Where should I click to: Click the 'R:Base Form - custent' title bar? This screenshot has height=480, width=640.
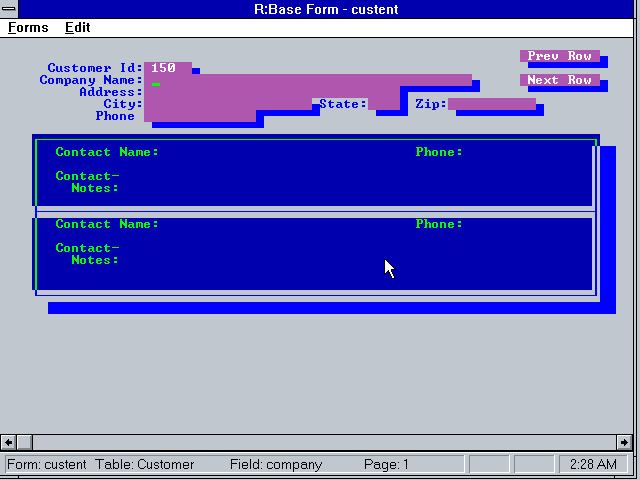[326, 9]
